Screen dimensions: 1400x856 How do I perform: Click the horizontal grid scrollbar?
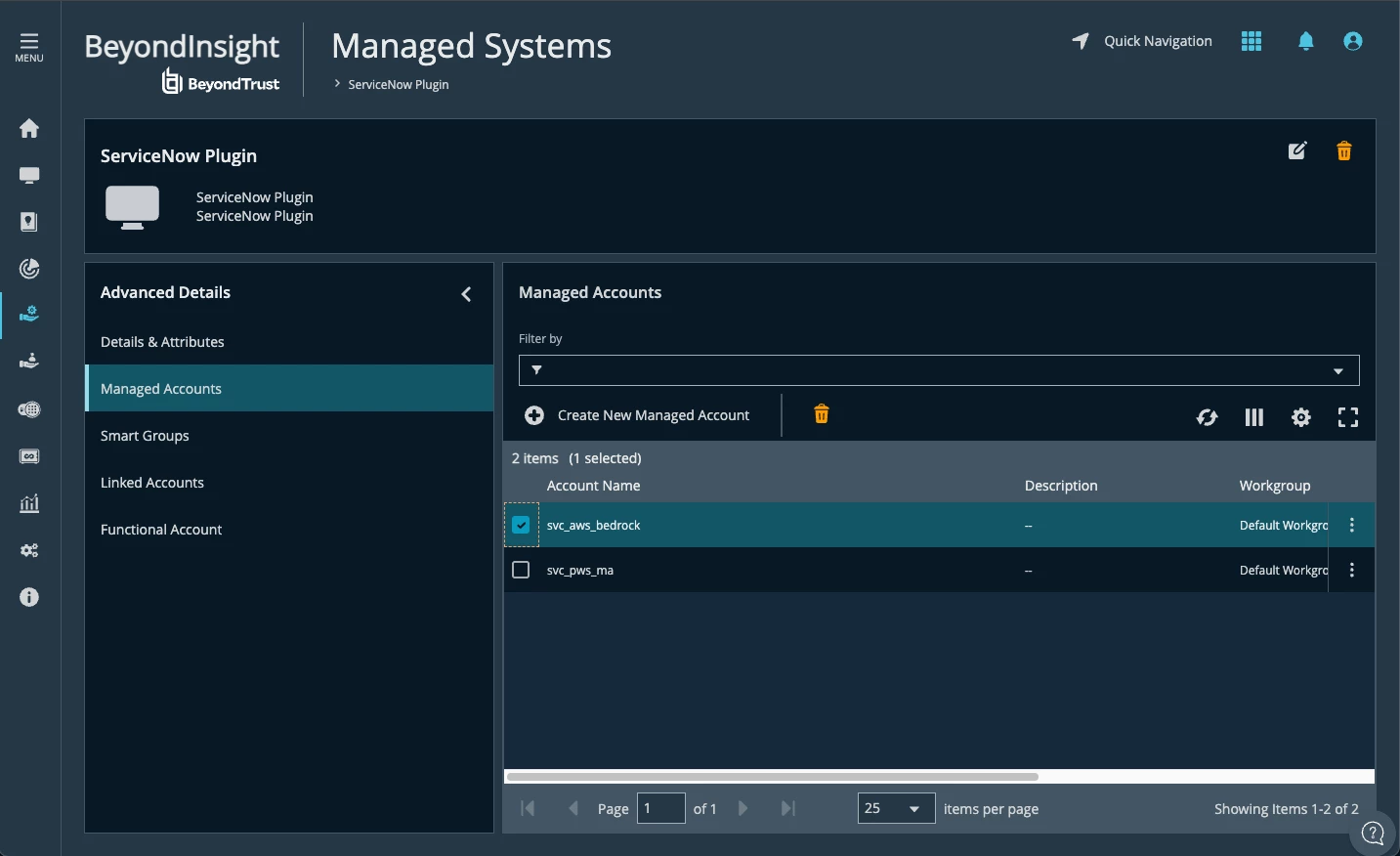[773, 777]
